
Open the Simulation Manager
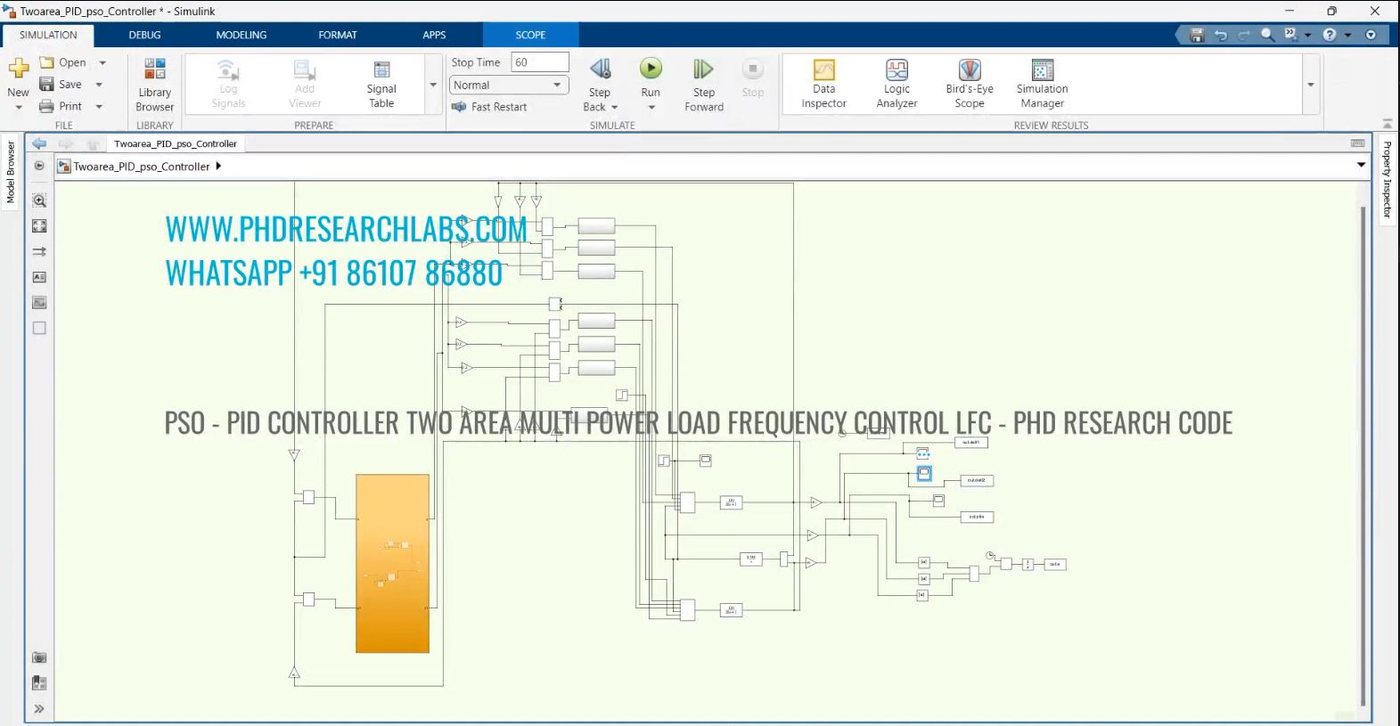[x=1042, y=84]
